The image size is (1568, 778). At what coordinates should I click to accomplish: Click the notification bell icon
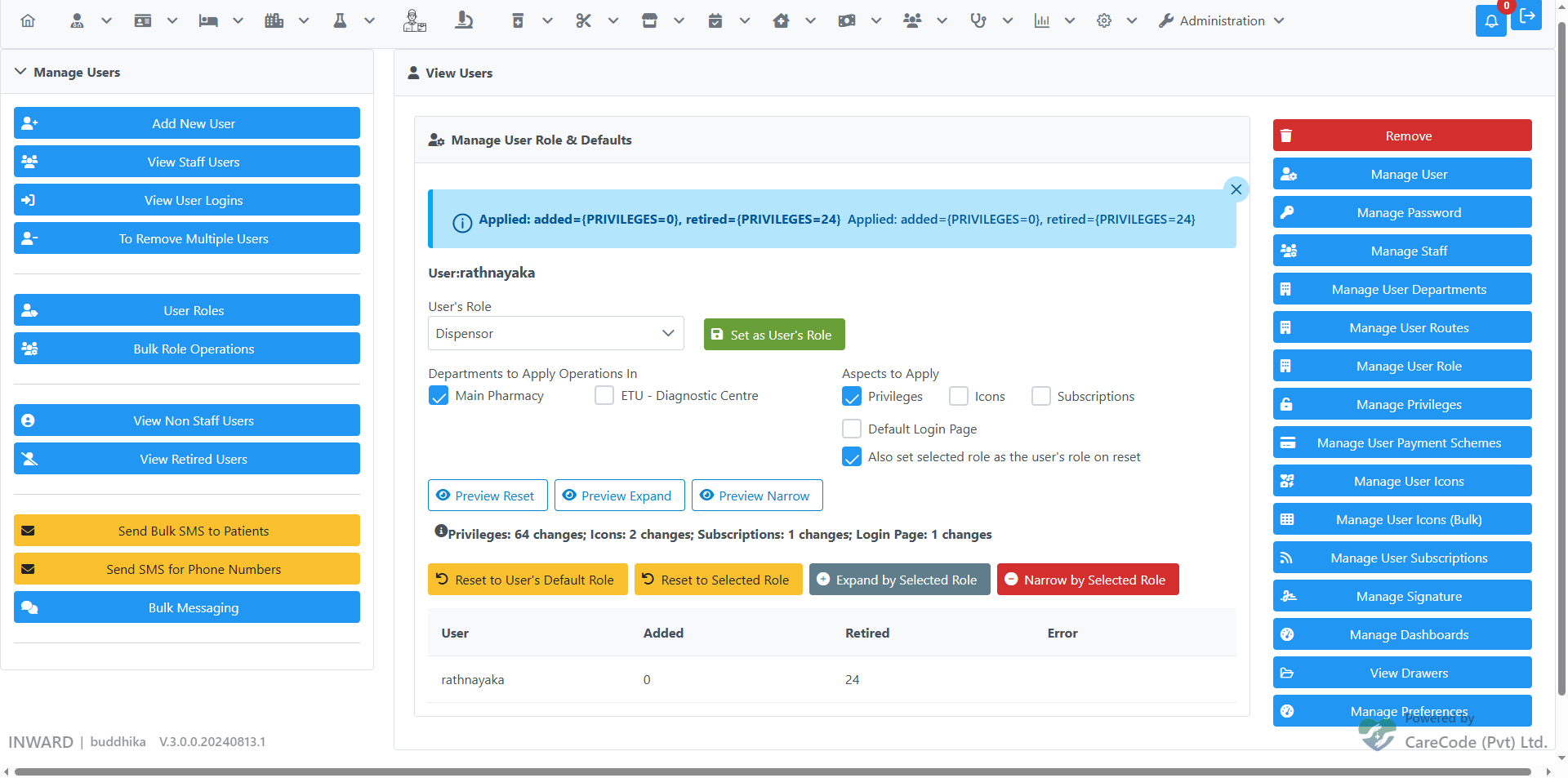tap(1490, 21)
